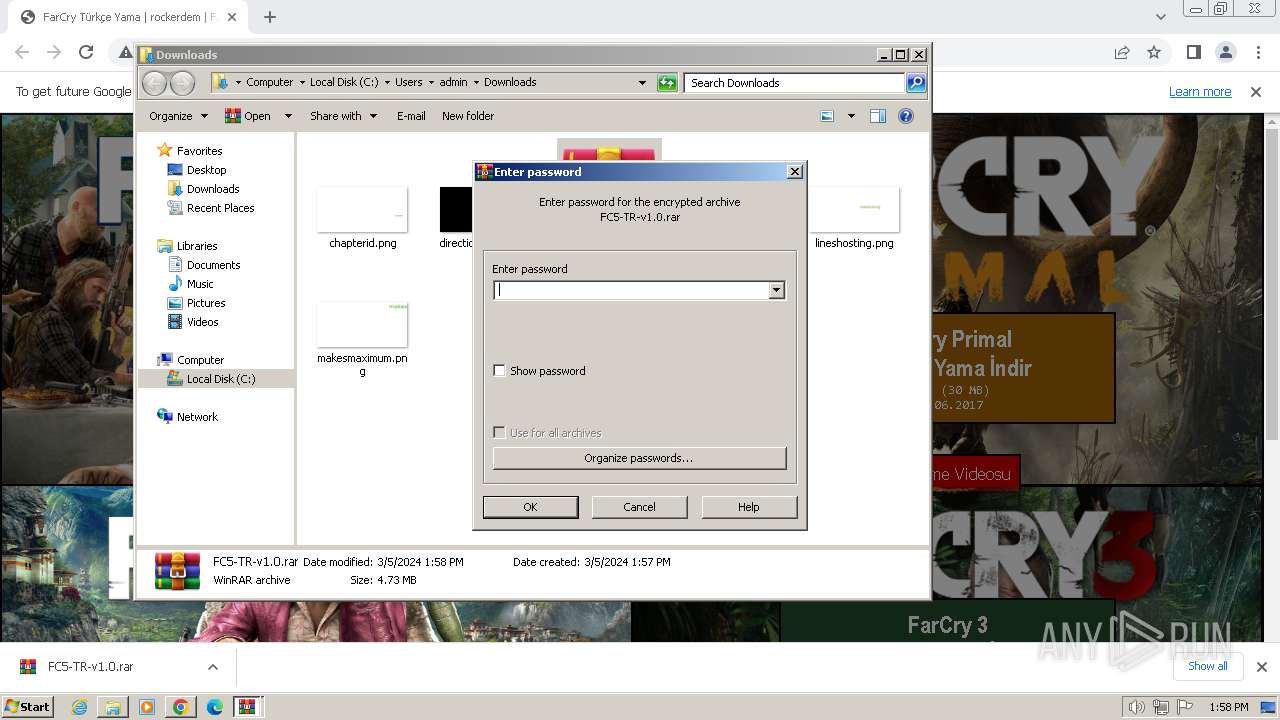This screenshot has height=720, width=1280.
Task: Refresh the Downloads folder view
Action: 667,83
